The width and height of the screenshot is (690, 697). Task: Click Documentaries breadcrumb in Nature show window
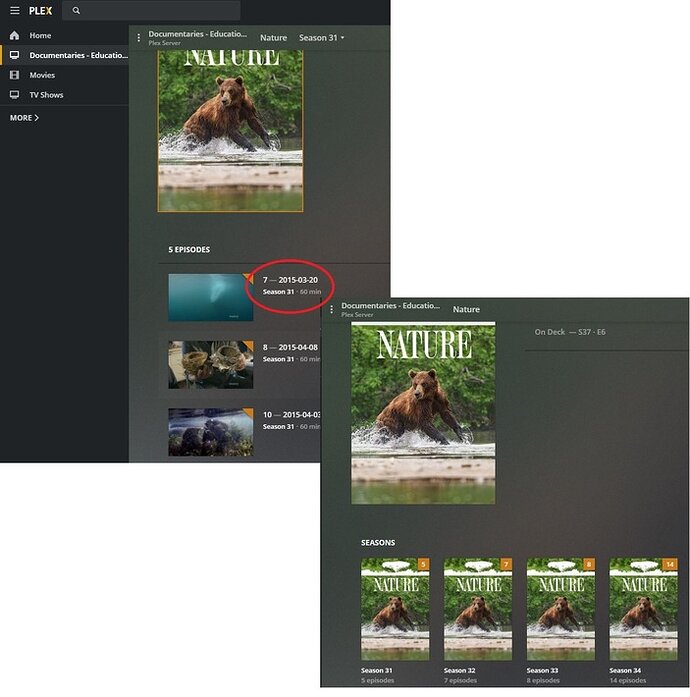pyautogui.click(x=390, y=305)
